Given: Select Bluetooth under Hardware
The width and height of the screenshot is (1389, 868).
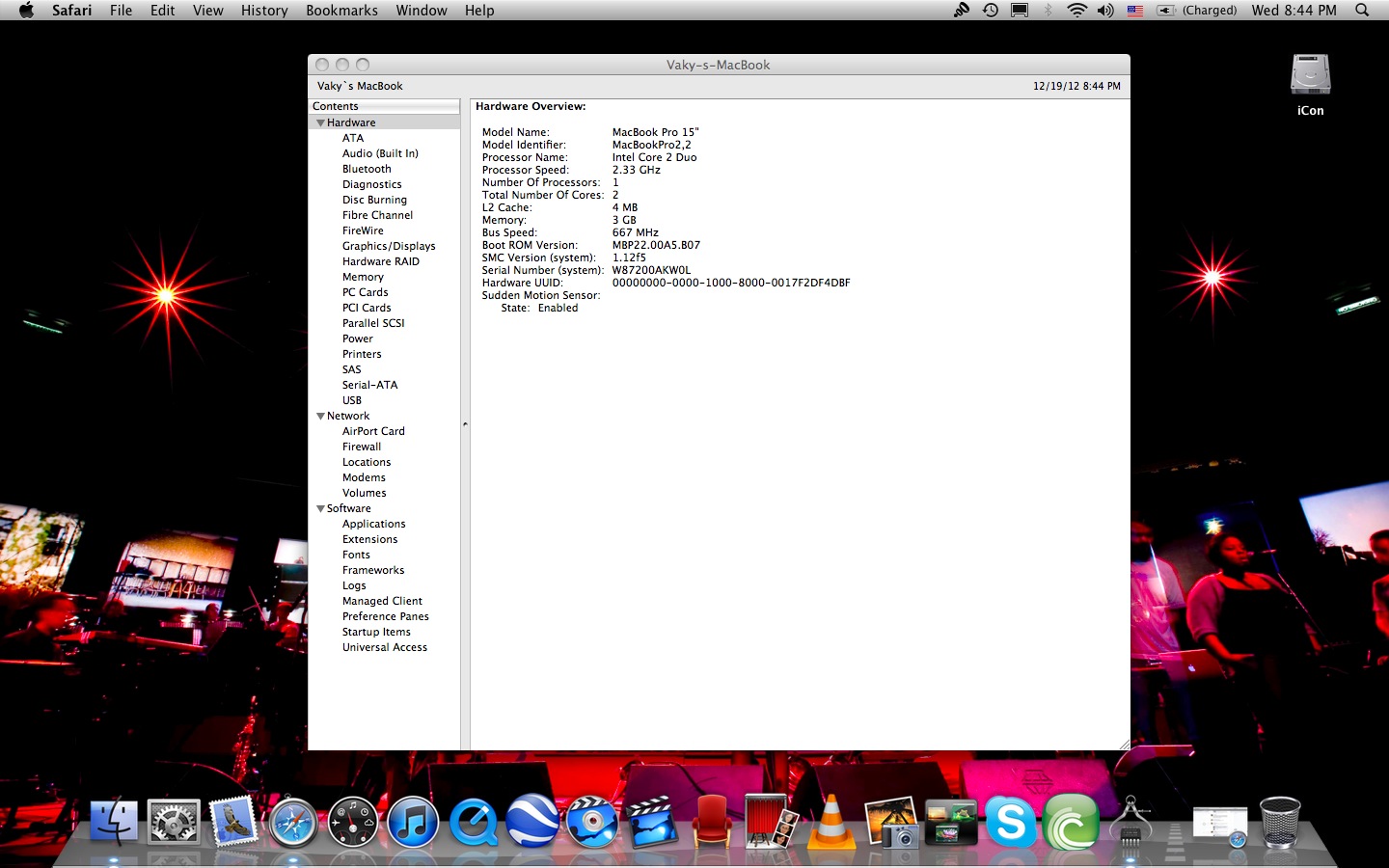Looking at the screenshot, I should click(367, 169).
